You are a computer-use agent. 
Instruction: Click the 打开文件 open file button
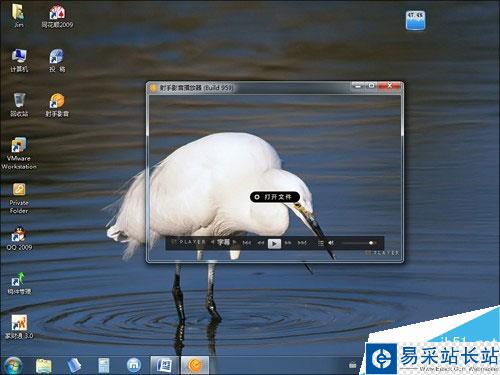(275, 197)
